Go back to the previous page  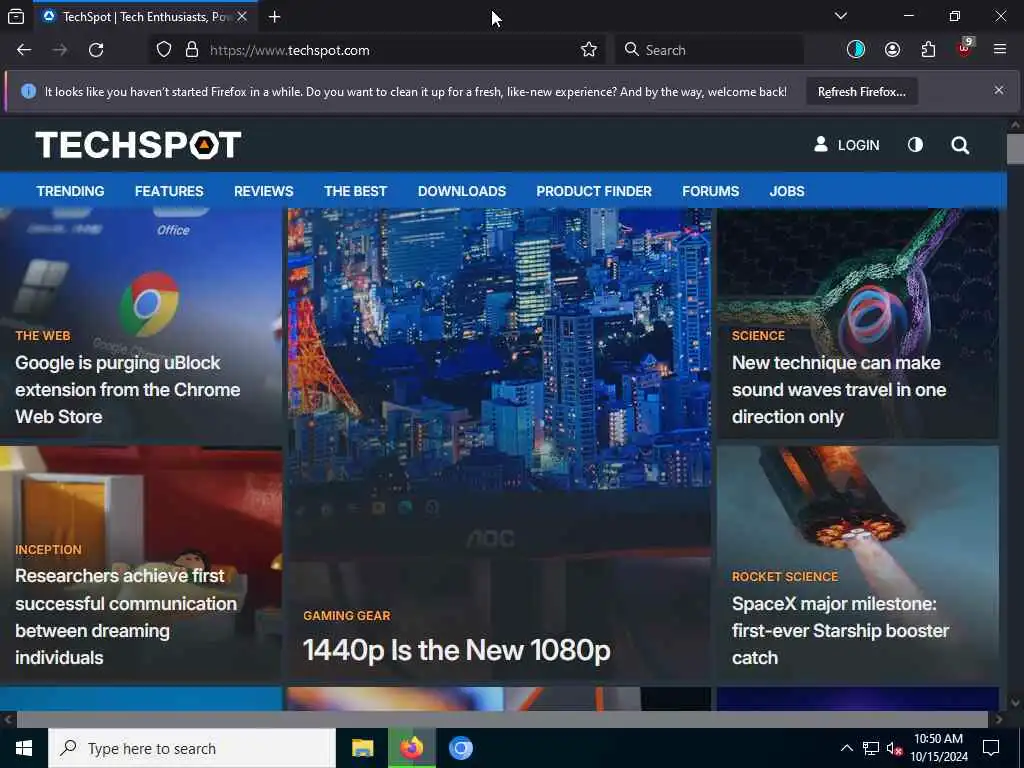24,50
